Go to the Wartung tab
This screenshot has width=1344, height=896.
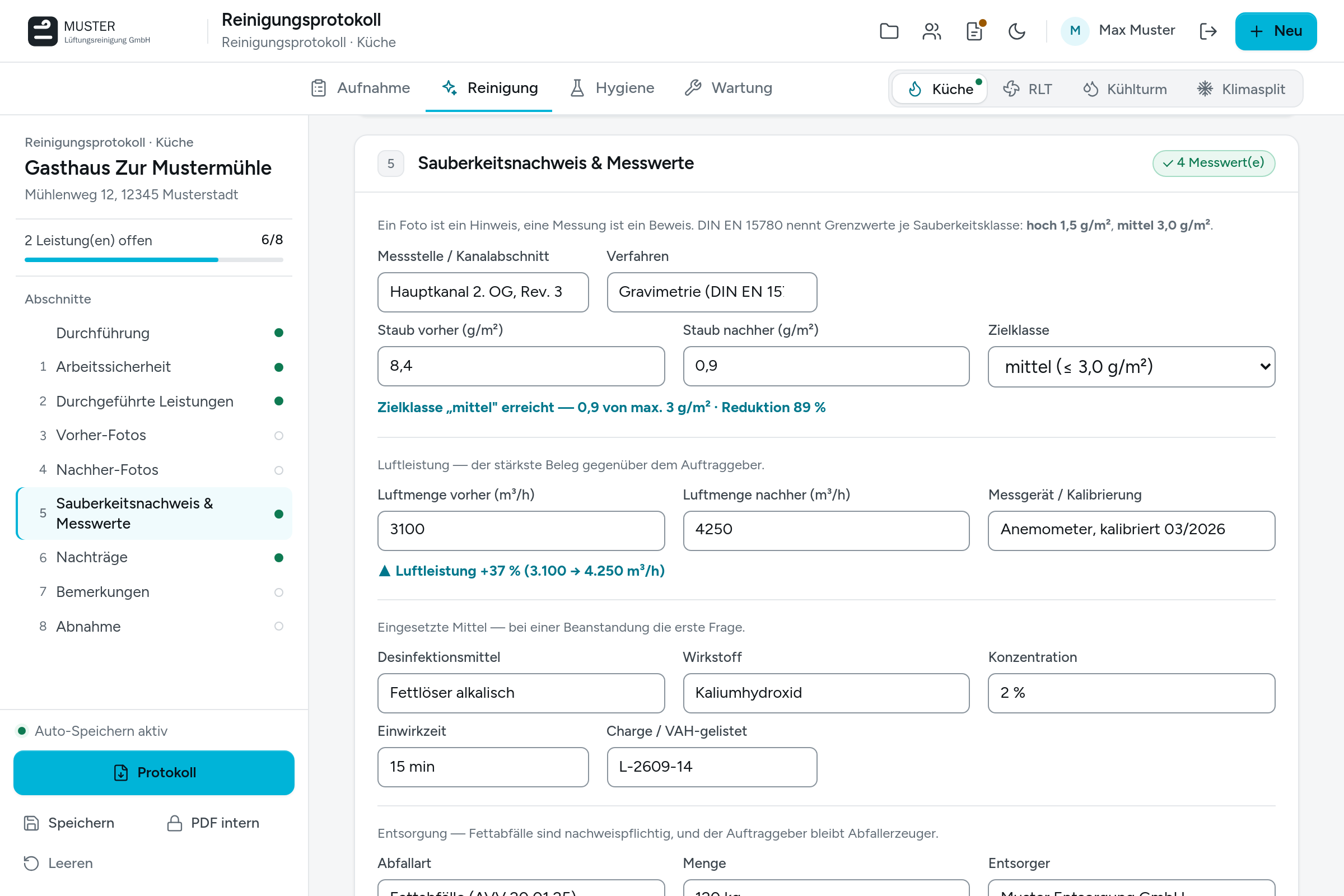pos(729,88)
